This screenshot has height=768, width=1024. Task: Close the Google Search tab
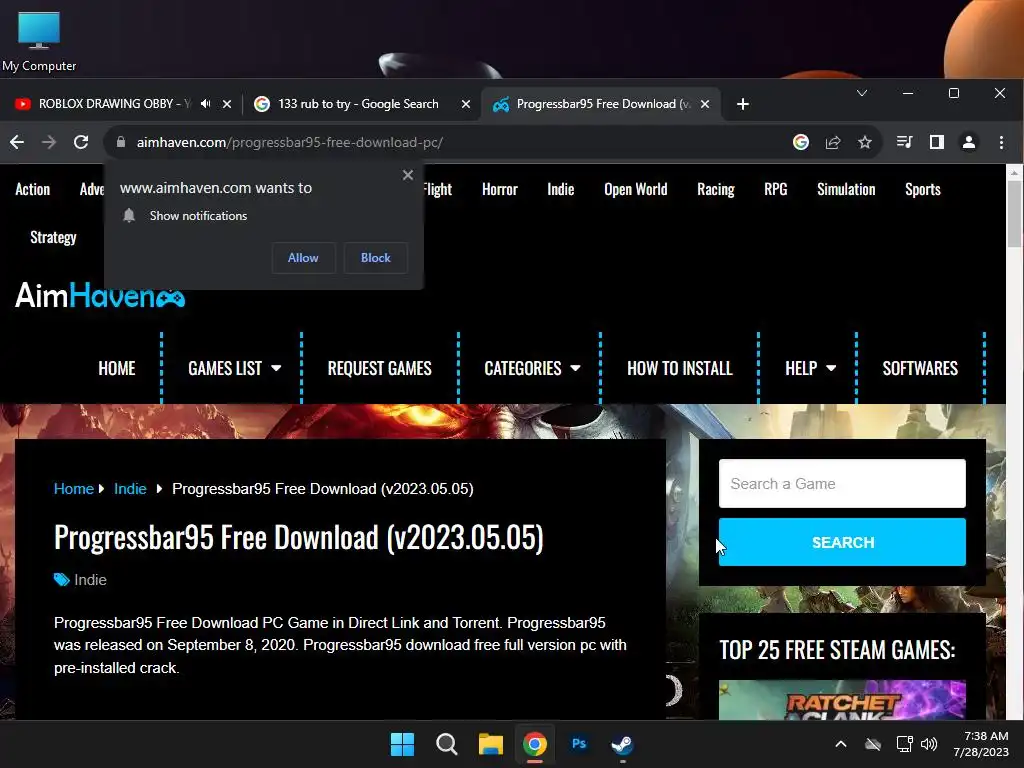pos(466,104)
